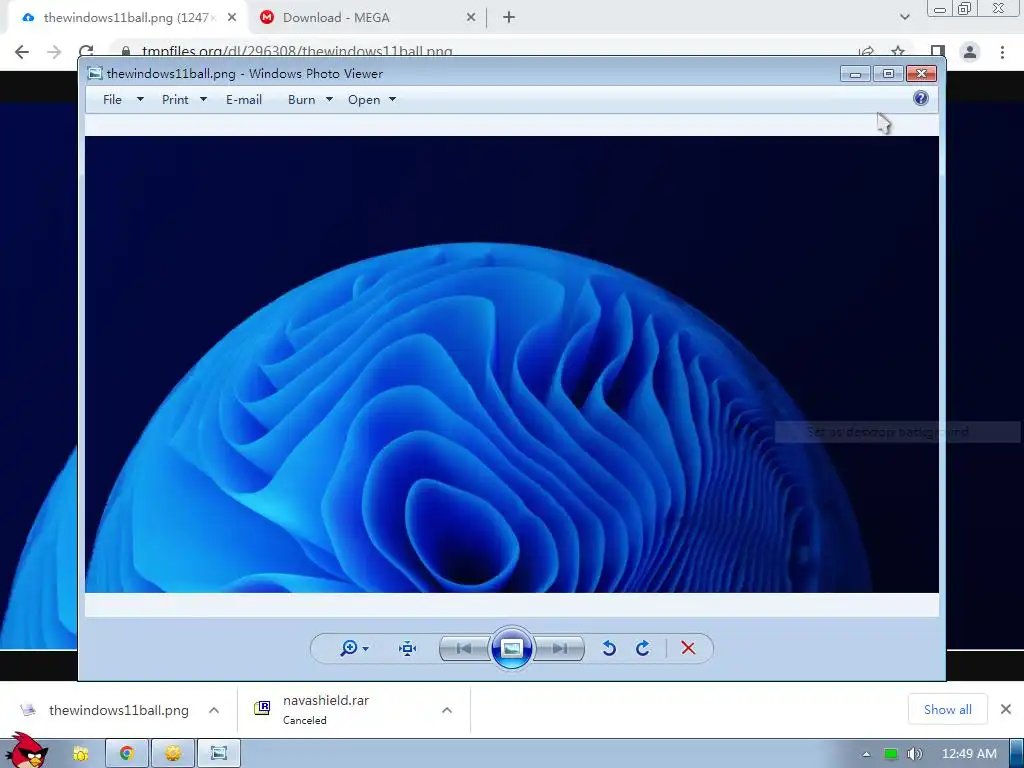Click the navashield.rar download item

tap(327, 710)
